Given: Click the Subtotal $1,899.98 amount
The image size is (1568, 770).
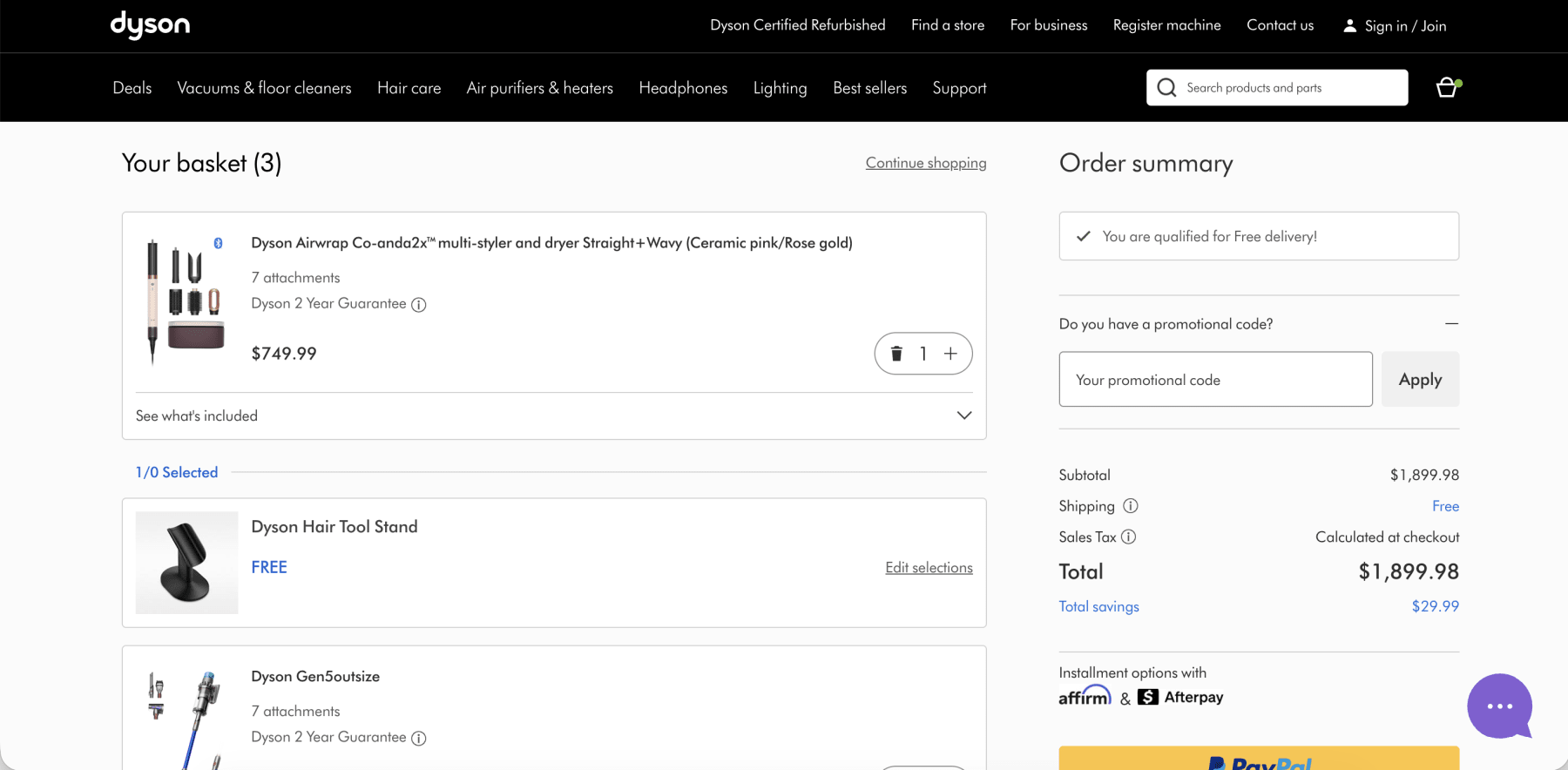Looking at the screenshot, I should click(x=1424, y=475).
